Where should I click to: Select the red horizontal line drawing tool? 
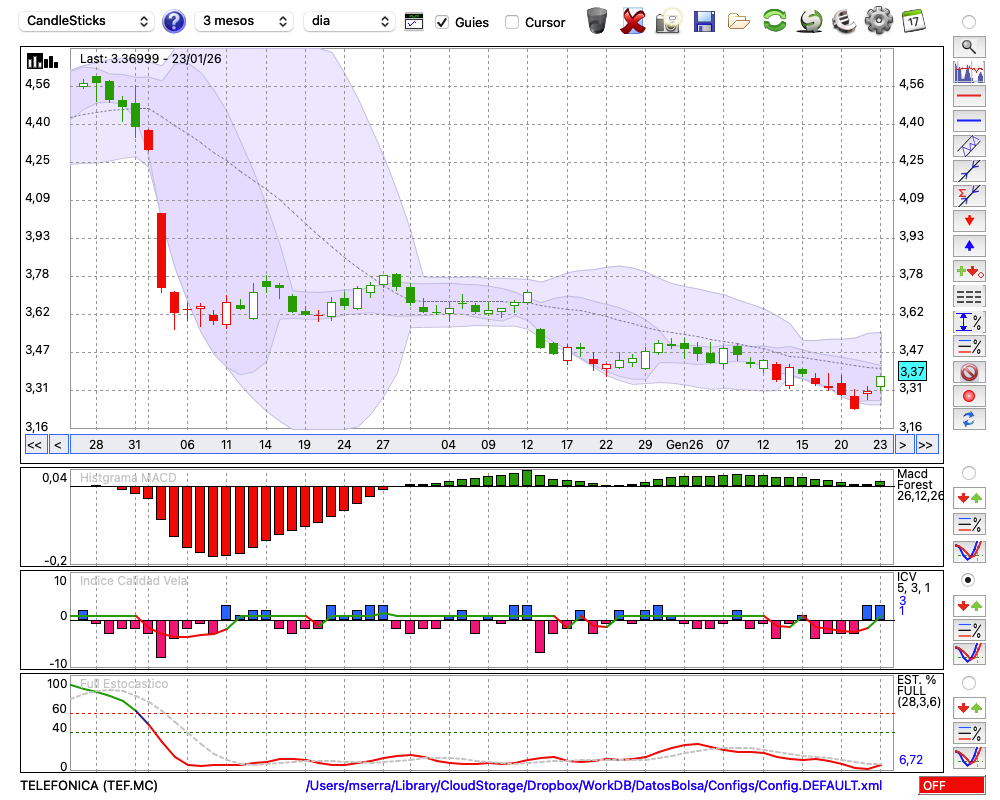point(968,97)
